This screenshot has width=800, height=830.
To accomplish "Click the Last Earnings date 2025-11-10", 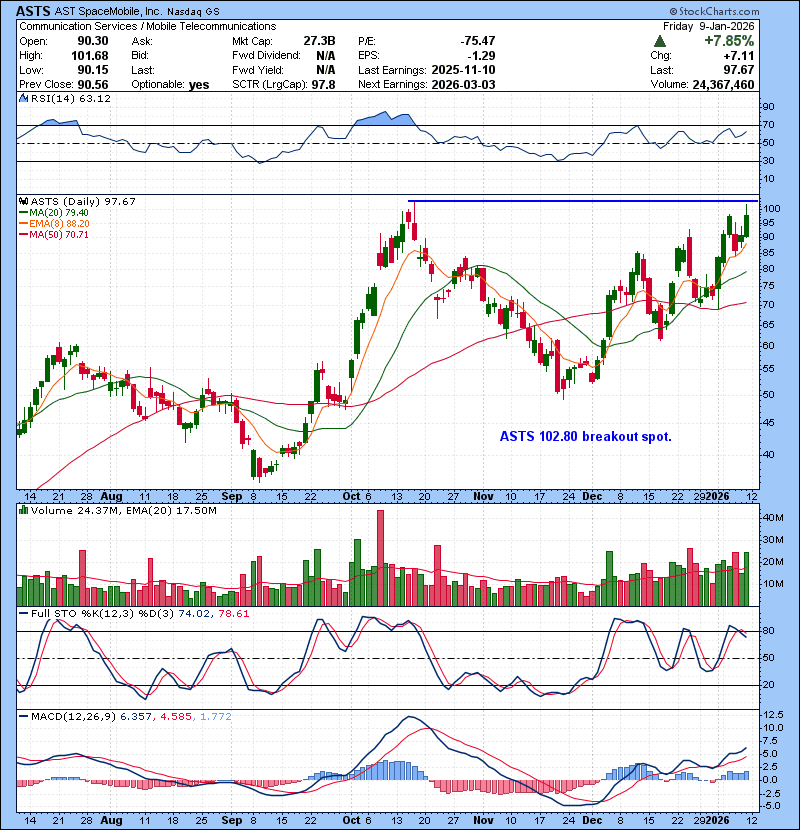I will tap(463, 70).
